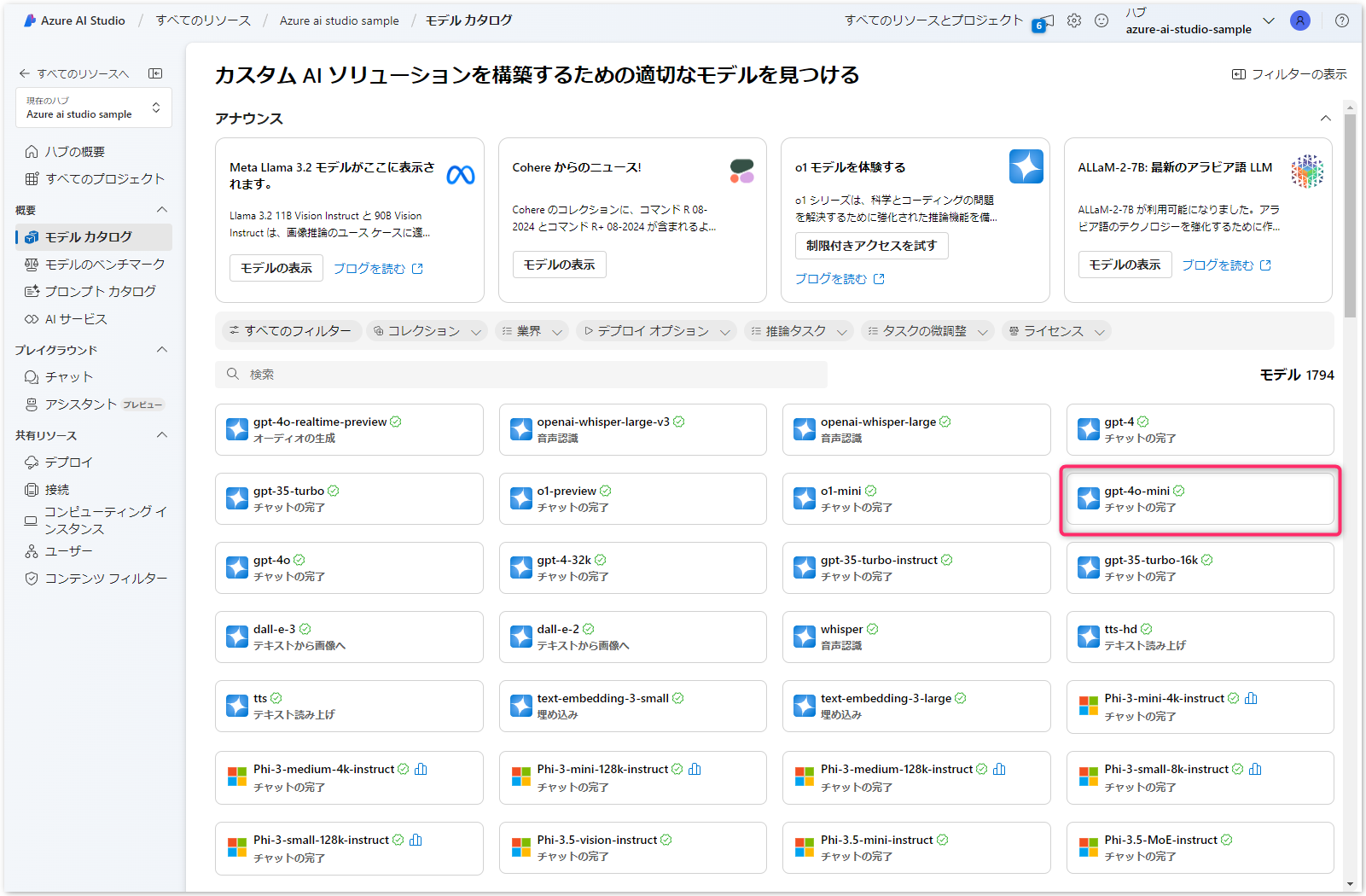The height and width of the screenshot is (896, 1366).
Task: Open the o1-preview model card
Action: point(632,499)
